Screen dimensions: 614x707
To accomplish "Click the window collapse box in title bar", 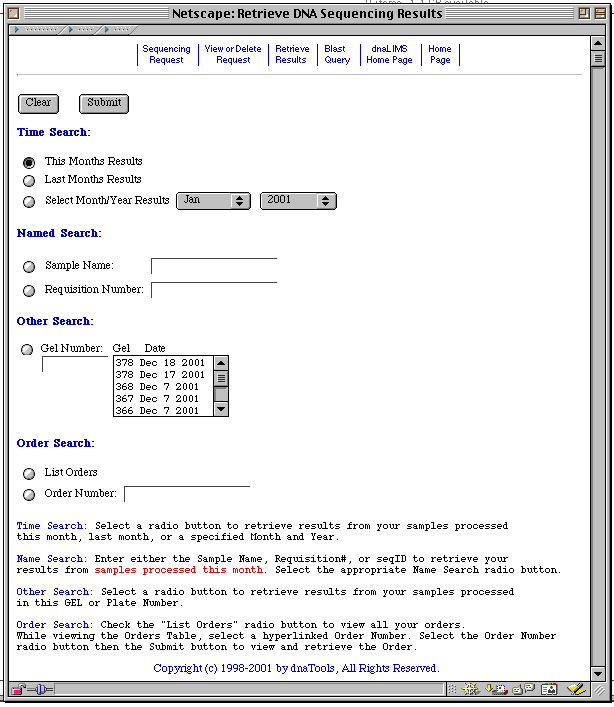I will 596,14.
